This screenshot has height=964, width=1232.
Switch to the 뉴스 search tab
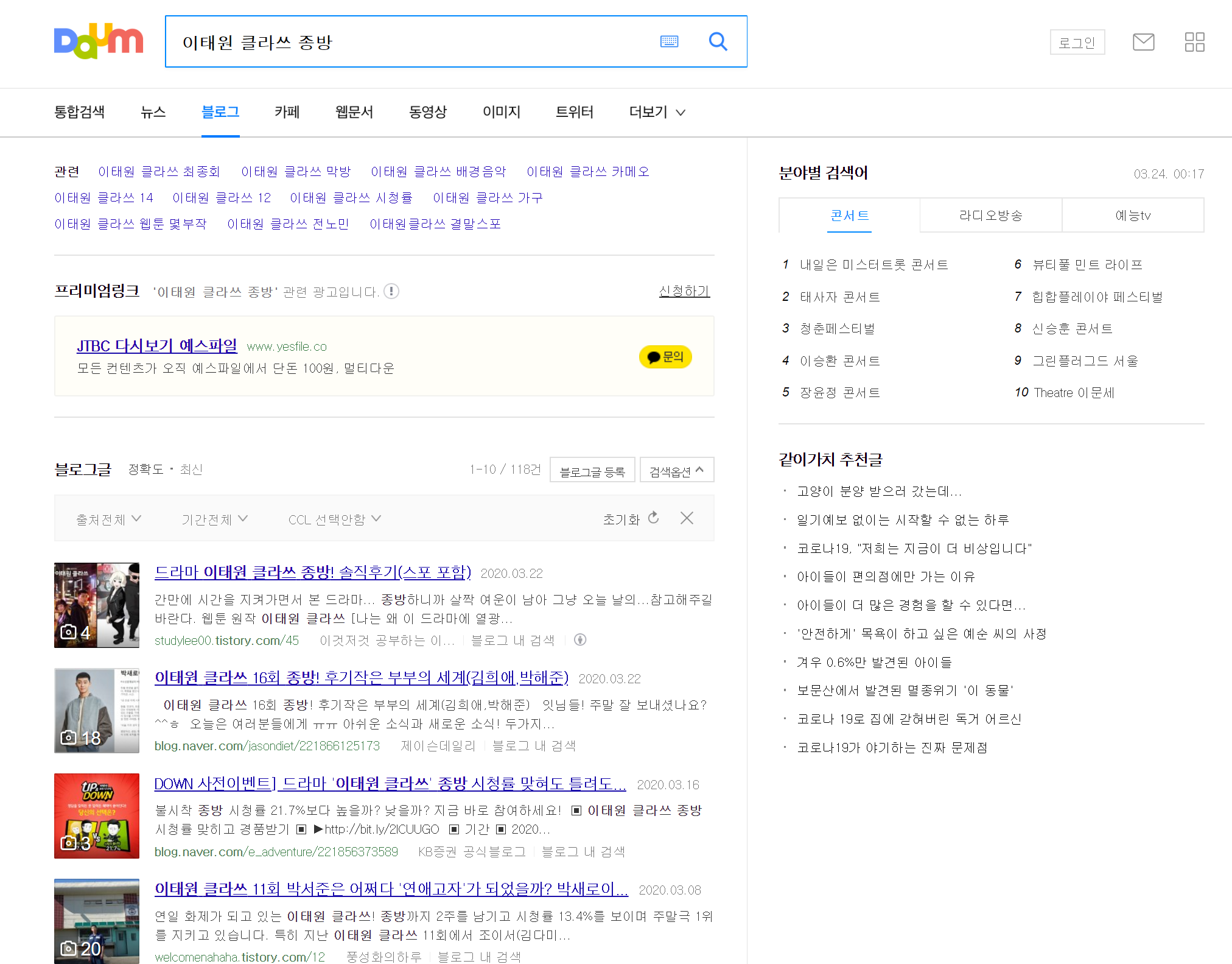153,112
